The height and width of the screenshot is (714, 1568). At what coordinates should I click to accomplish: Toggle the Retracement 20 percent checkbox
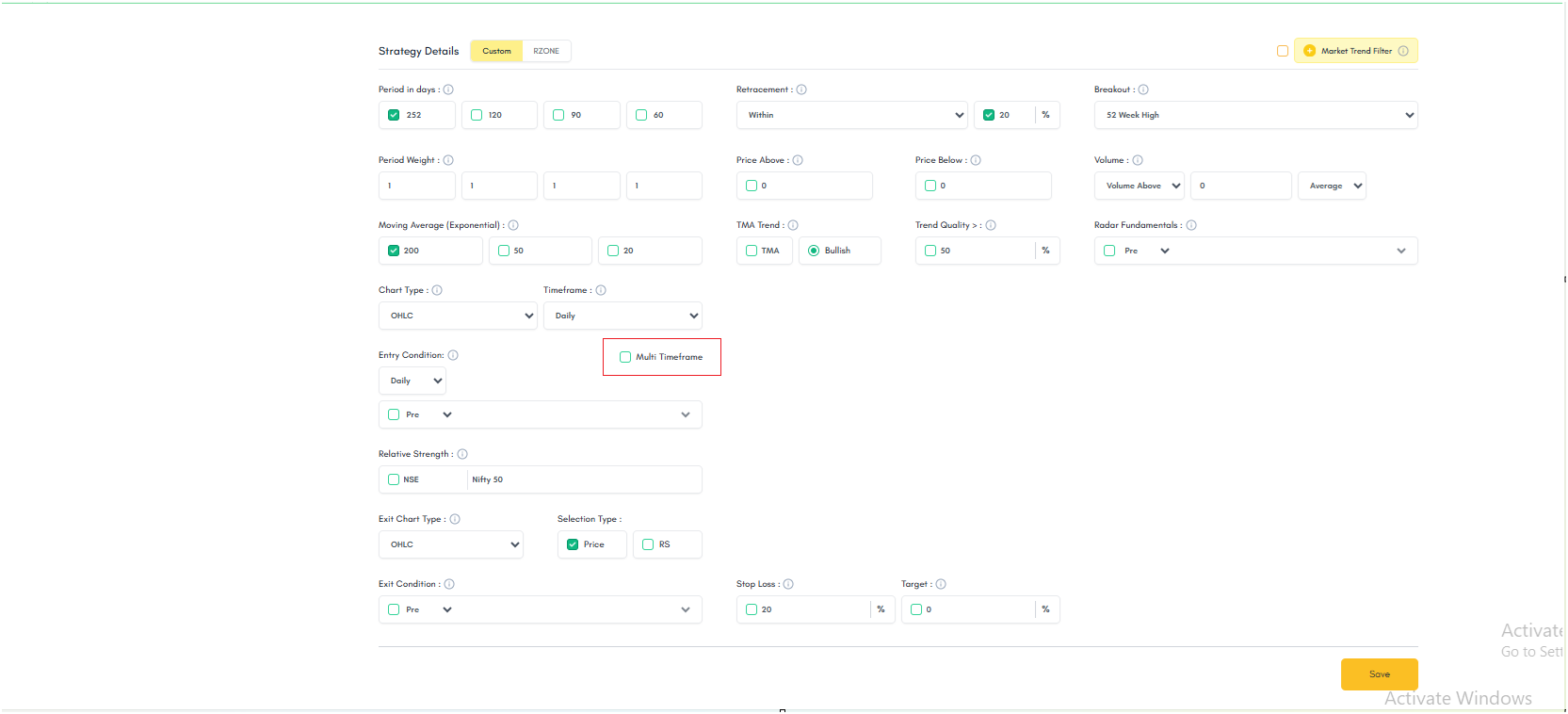point(989,115)
